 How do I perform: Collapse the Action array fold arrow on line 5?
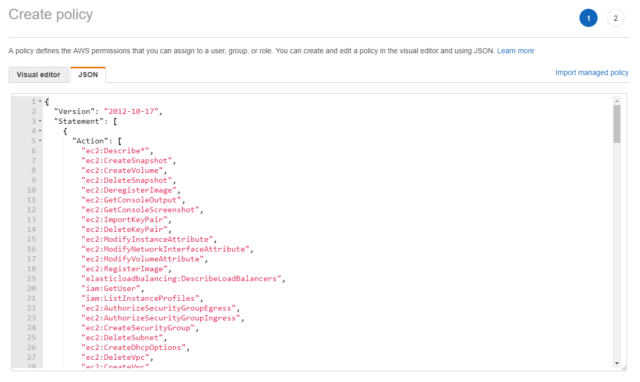(40, 140)
